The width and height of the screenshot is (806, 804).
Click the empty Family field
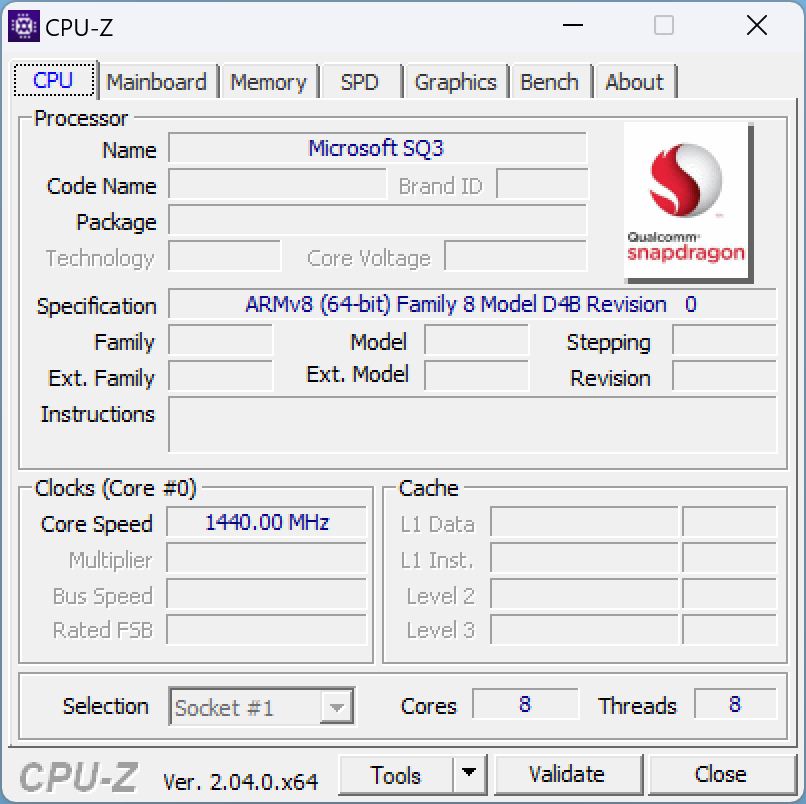tap(221, 340)
